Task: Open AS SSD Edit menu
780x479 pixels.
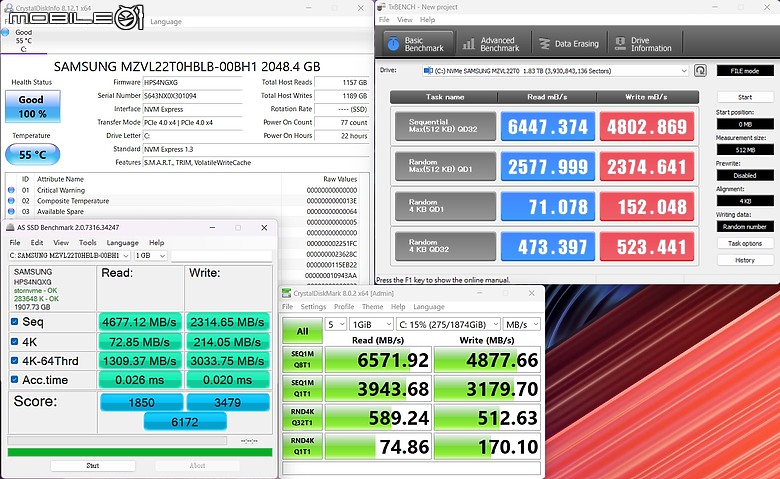Action: point(37,242)
